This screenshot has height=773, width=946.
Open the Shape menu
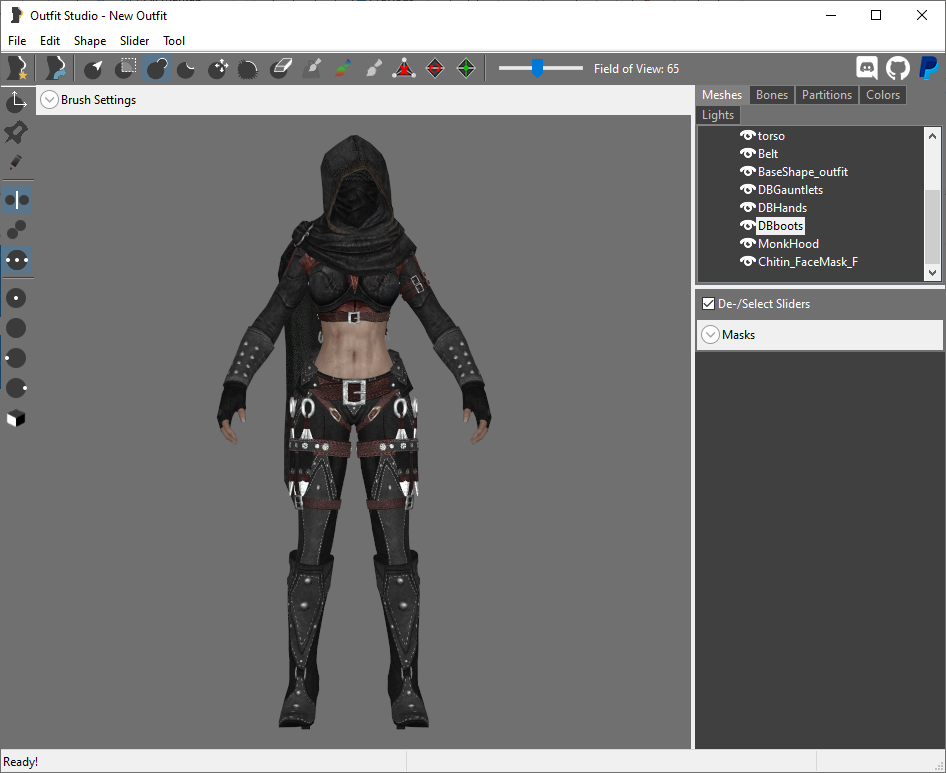pos(90,40)
